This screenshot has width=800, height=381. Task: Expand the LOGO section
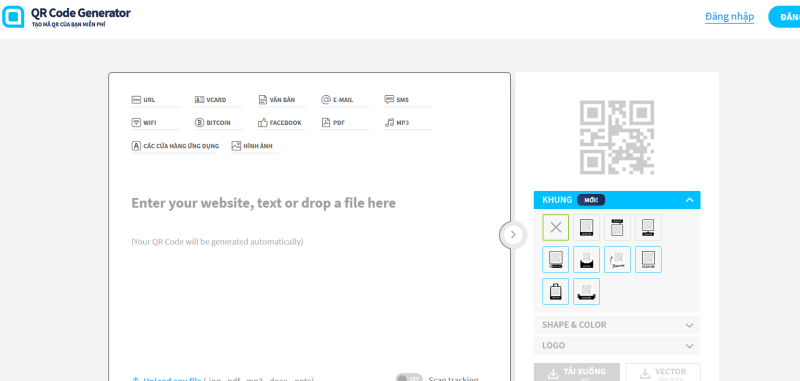point(617,346)
